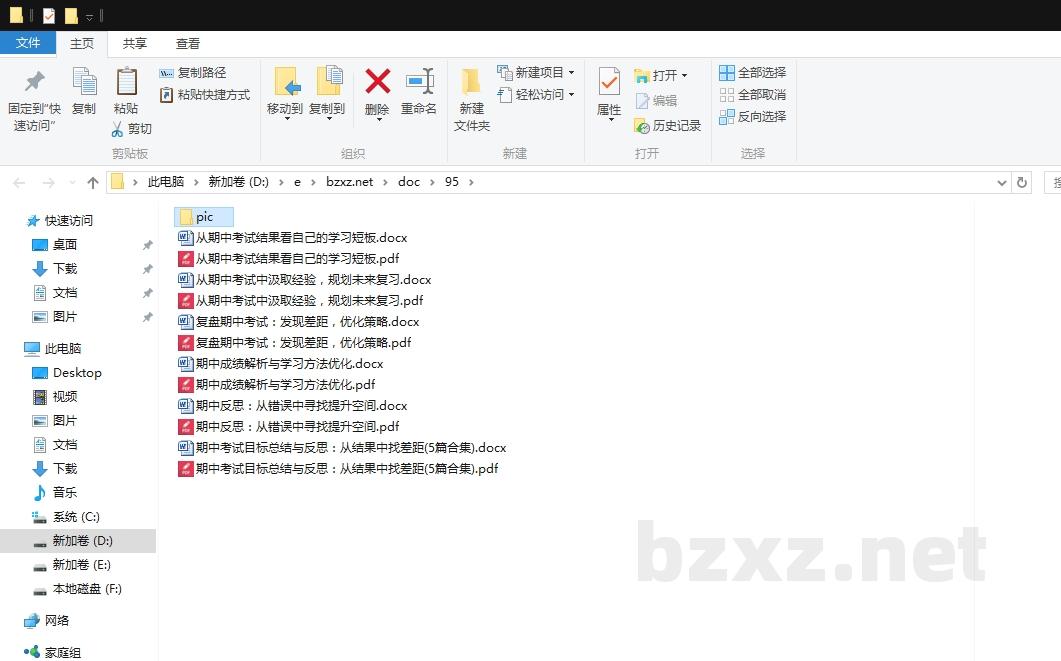Click Invert selection (反向选择)

point(752,117)
